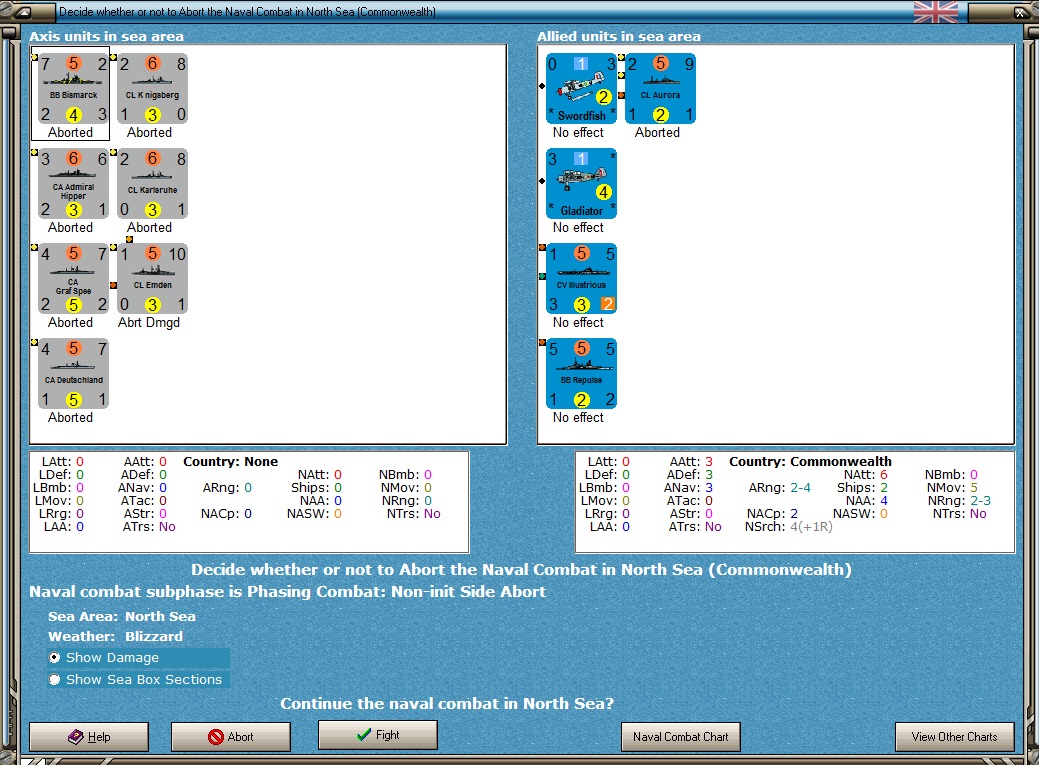
Task: Select the Gladiator fighter unit
Action: 581,184
